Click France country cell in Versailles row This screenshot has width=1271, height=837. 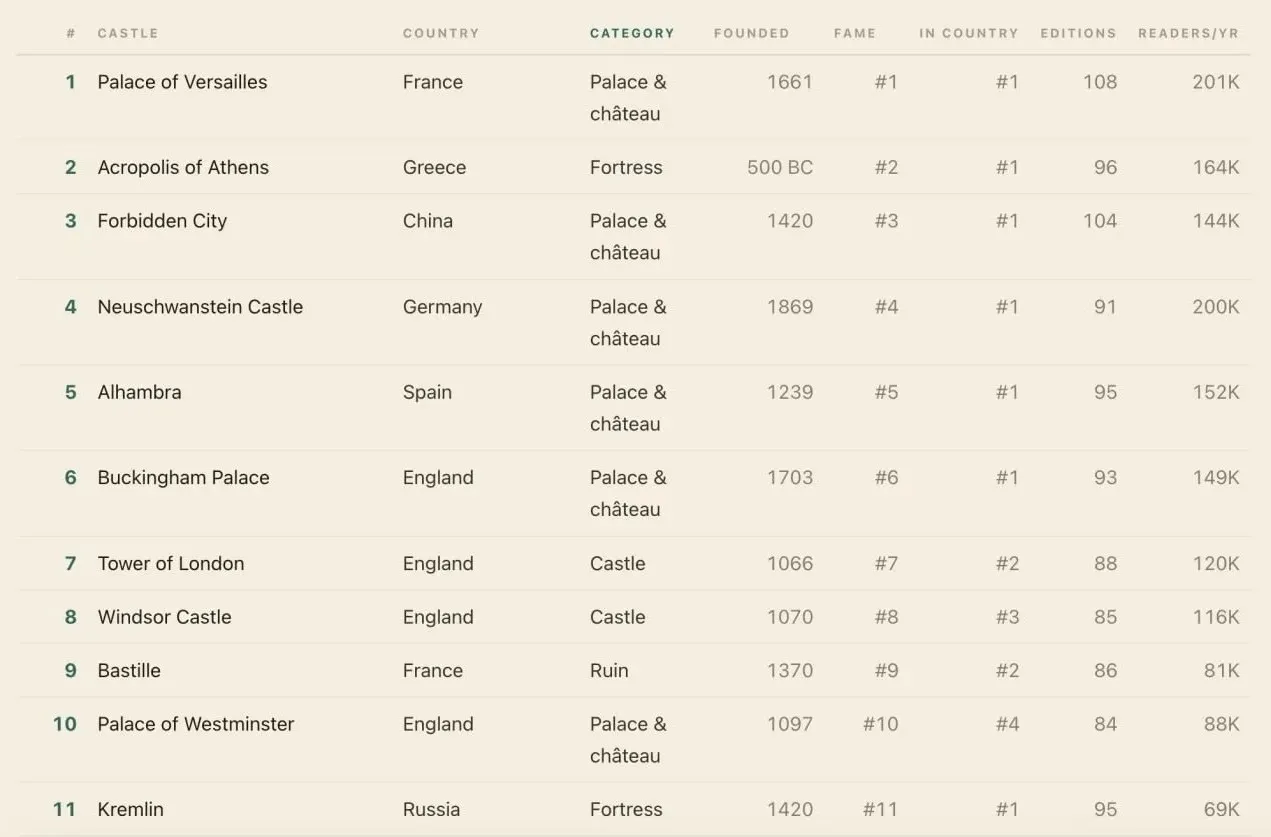coord(433,82)
